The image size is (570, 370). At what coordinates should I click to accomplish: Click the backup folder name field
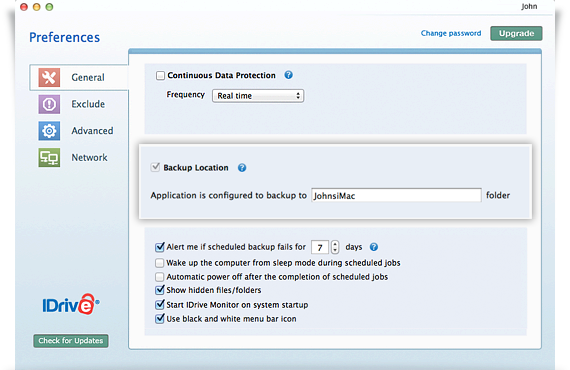[396, 195]
